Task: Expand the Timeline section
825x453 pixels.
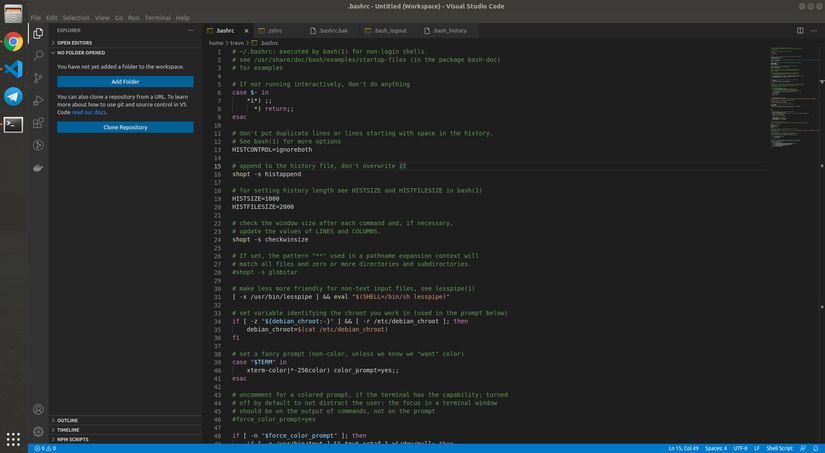Action: (x=68, y=429)
